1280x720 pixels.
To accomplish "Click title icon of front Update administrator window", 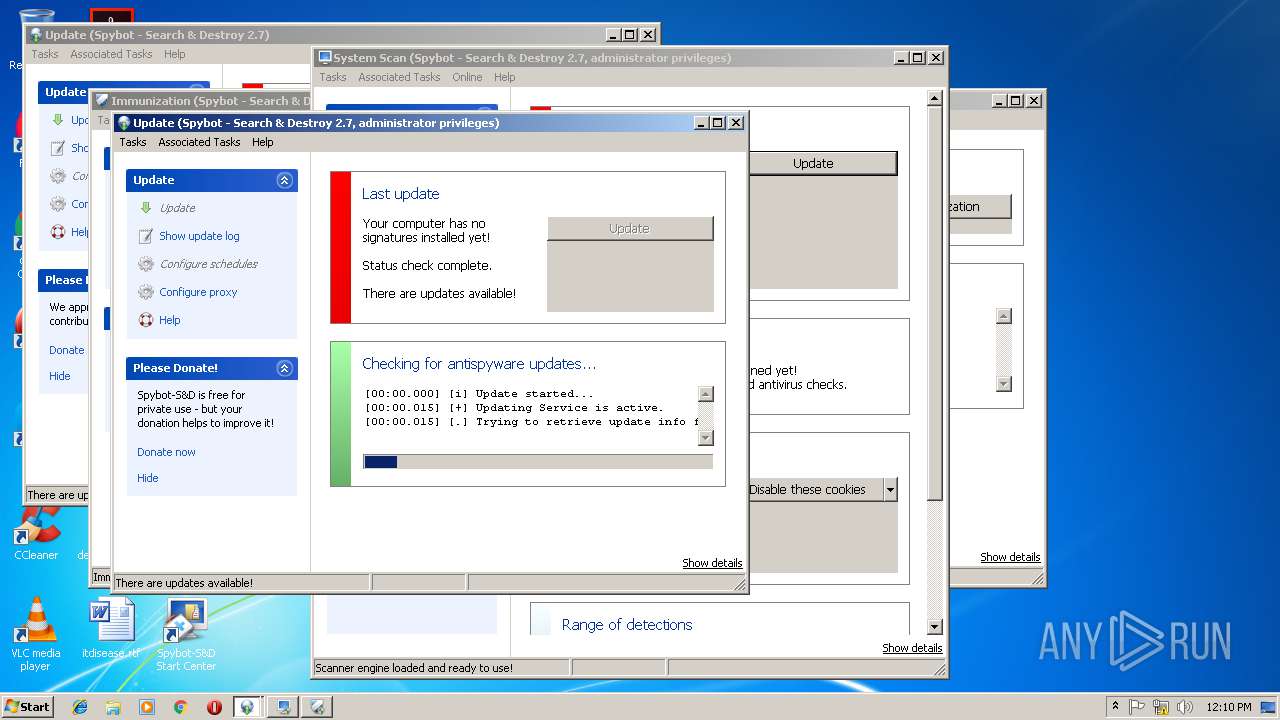I will point(124,123).
